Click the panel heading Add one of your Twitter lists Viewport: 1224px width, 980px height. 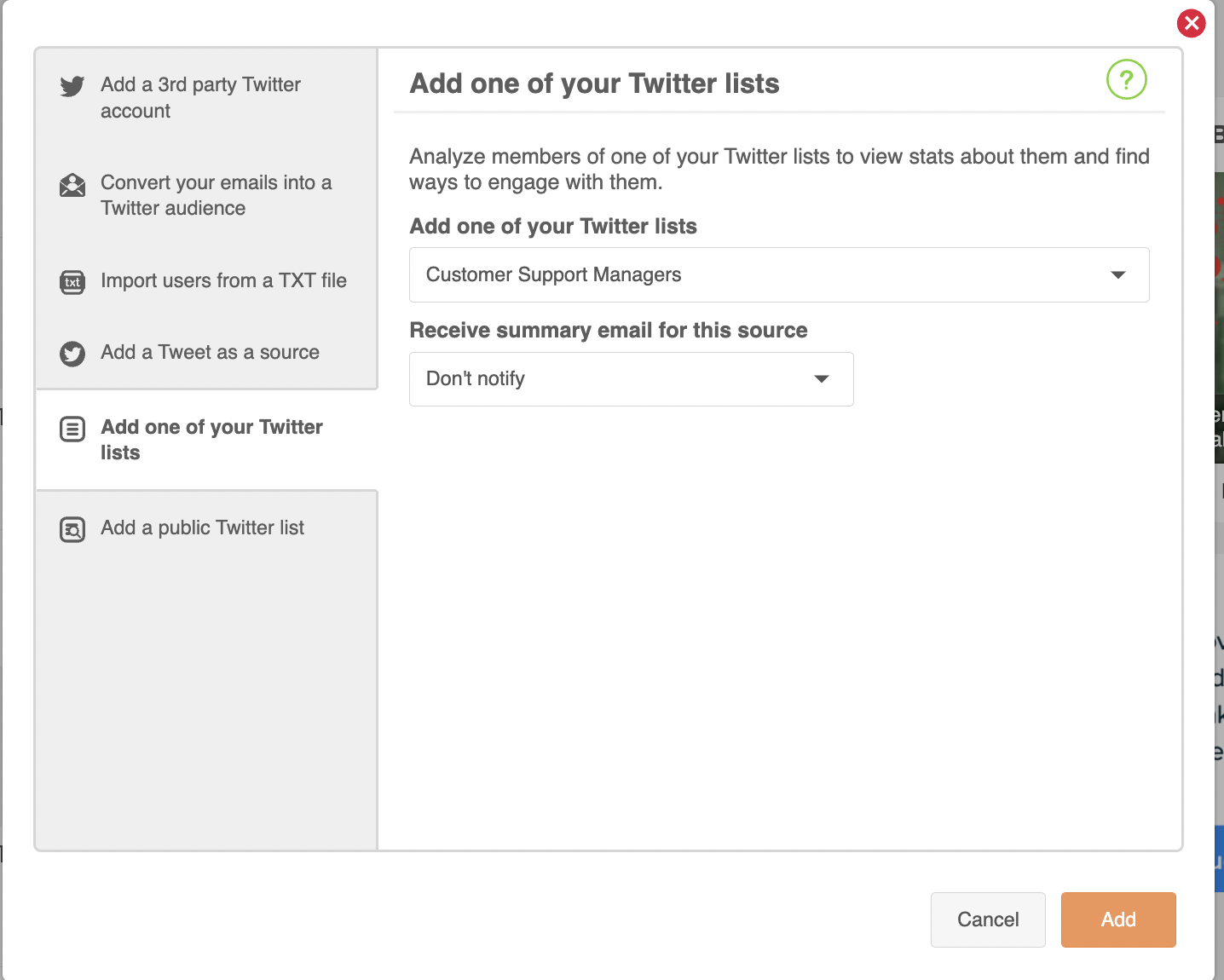click(595, 84)
